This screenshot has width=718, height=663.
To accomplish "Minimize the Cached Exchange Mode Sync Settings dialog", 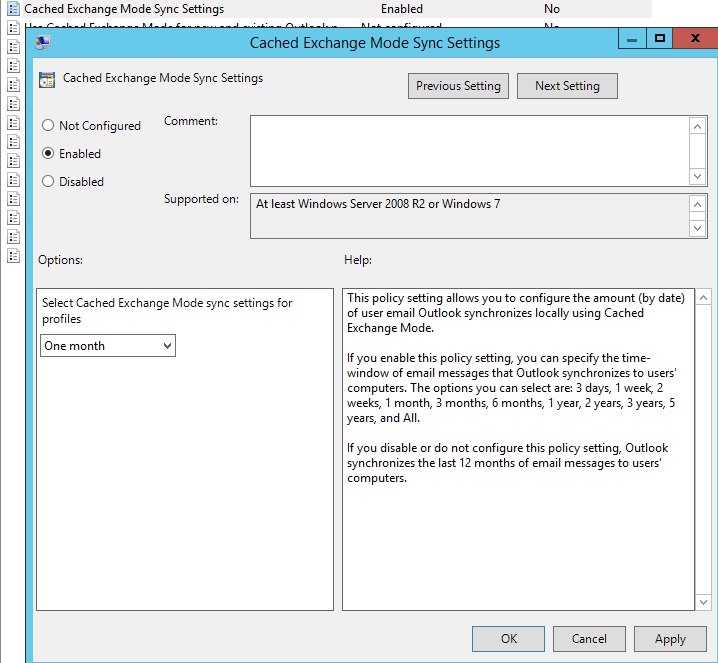I will 632,38.
